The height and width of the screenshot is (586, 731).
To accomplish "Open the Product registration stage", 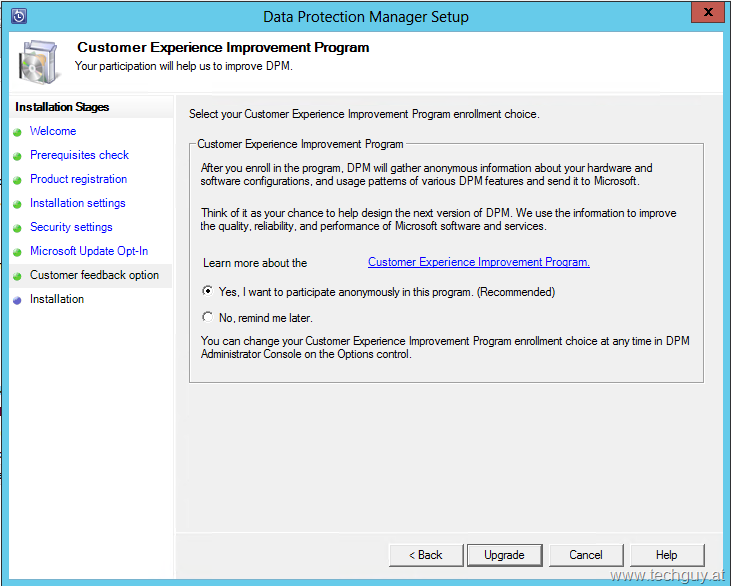I will pos(78,179).
